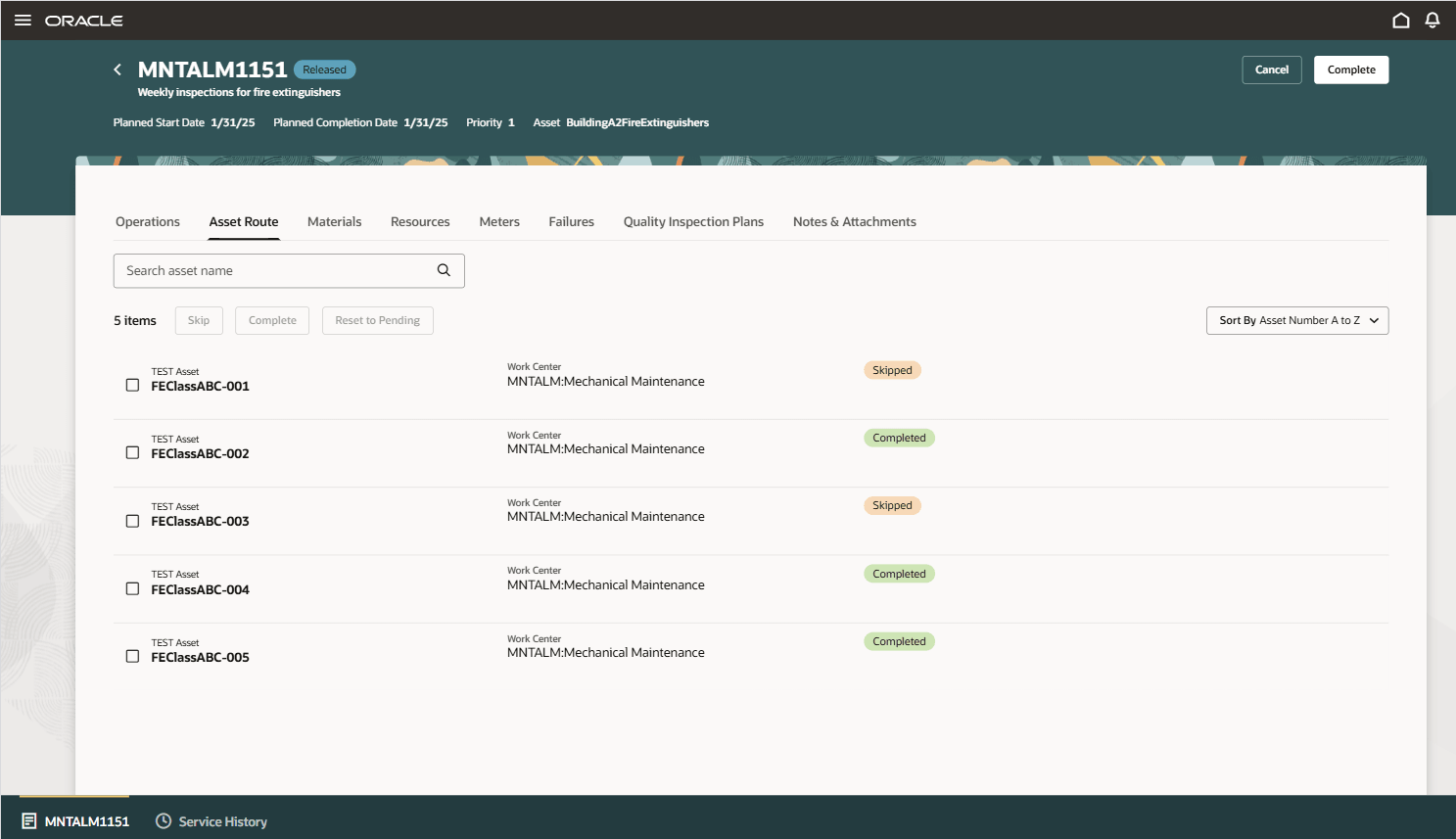This screenshot has width=1456, height=839.
Task: Click the magnifier search icon
Action: [x=444, y=270]
